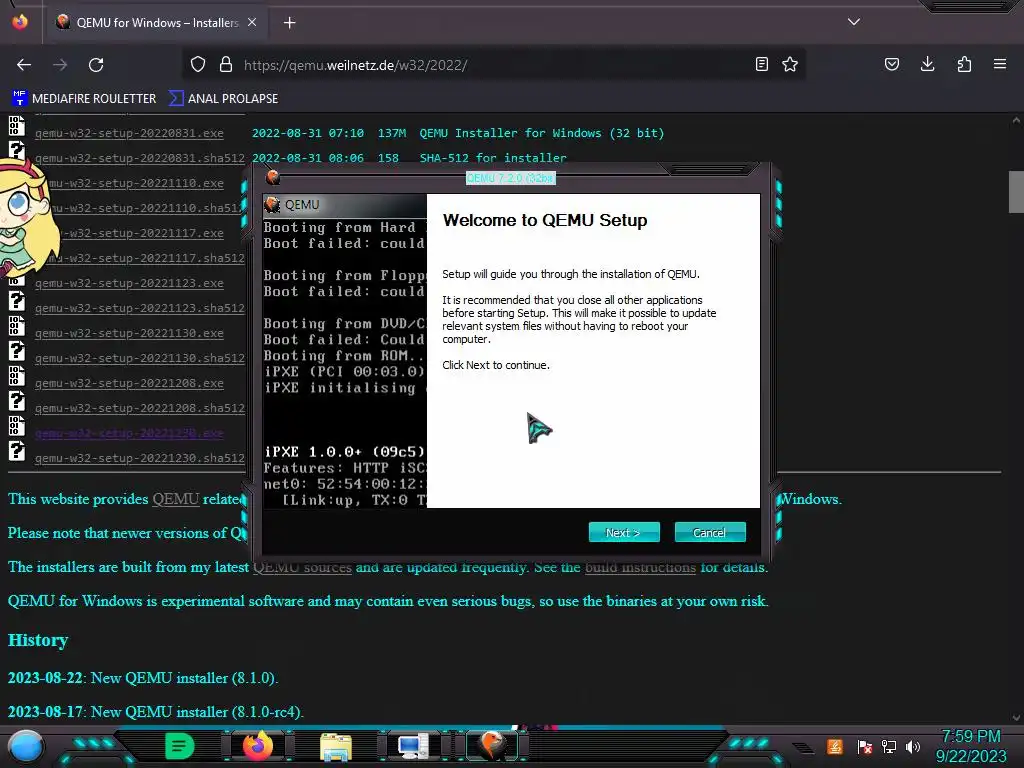
Task: Click the binary icon beside qemu-w32-setup-20221230.exe
Action: pos(17,426)
